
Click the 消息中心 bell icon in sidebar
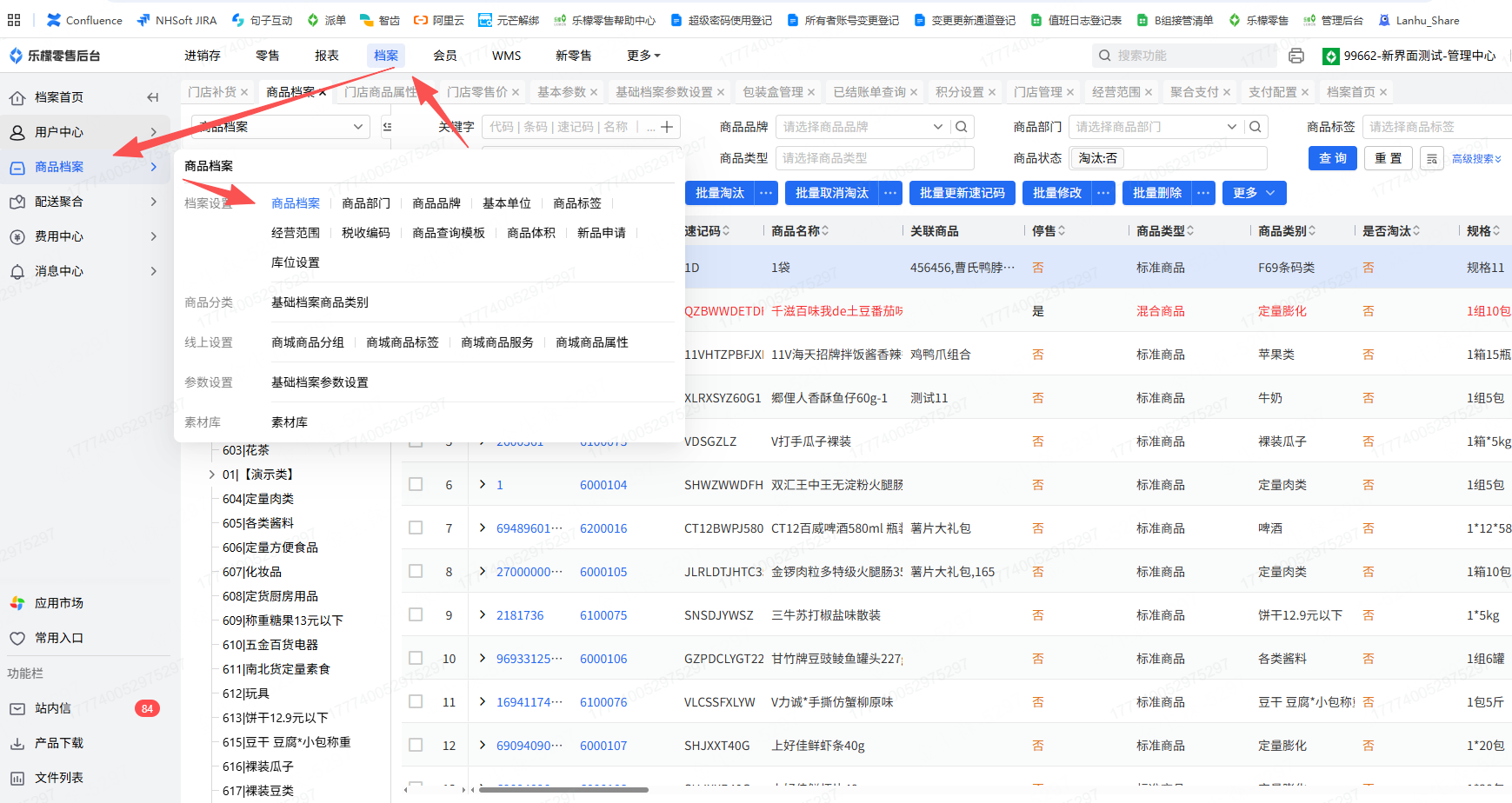pos(17,271)
